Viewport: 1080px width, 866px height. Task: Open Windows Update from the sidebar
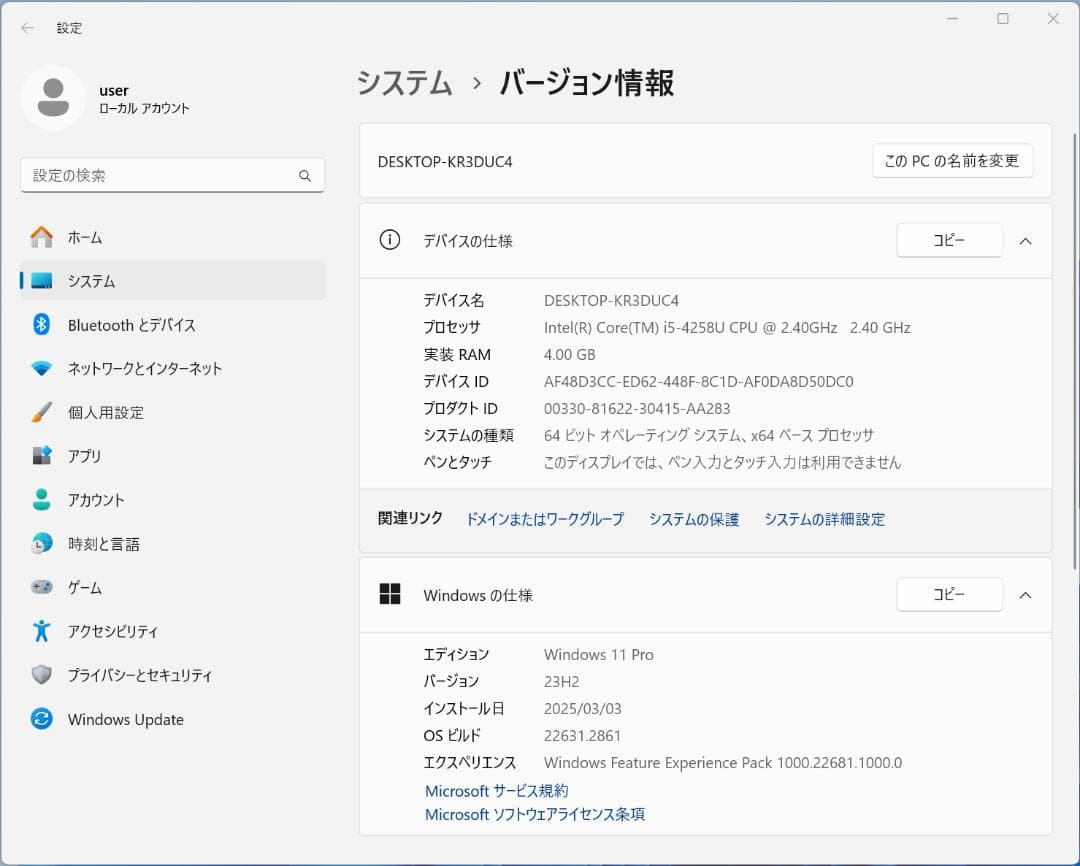click(x=125, y=719)
